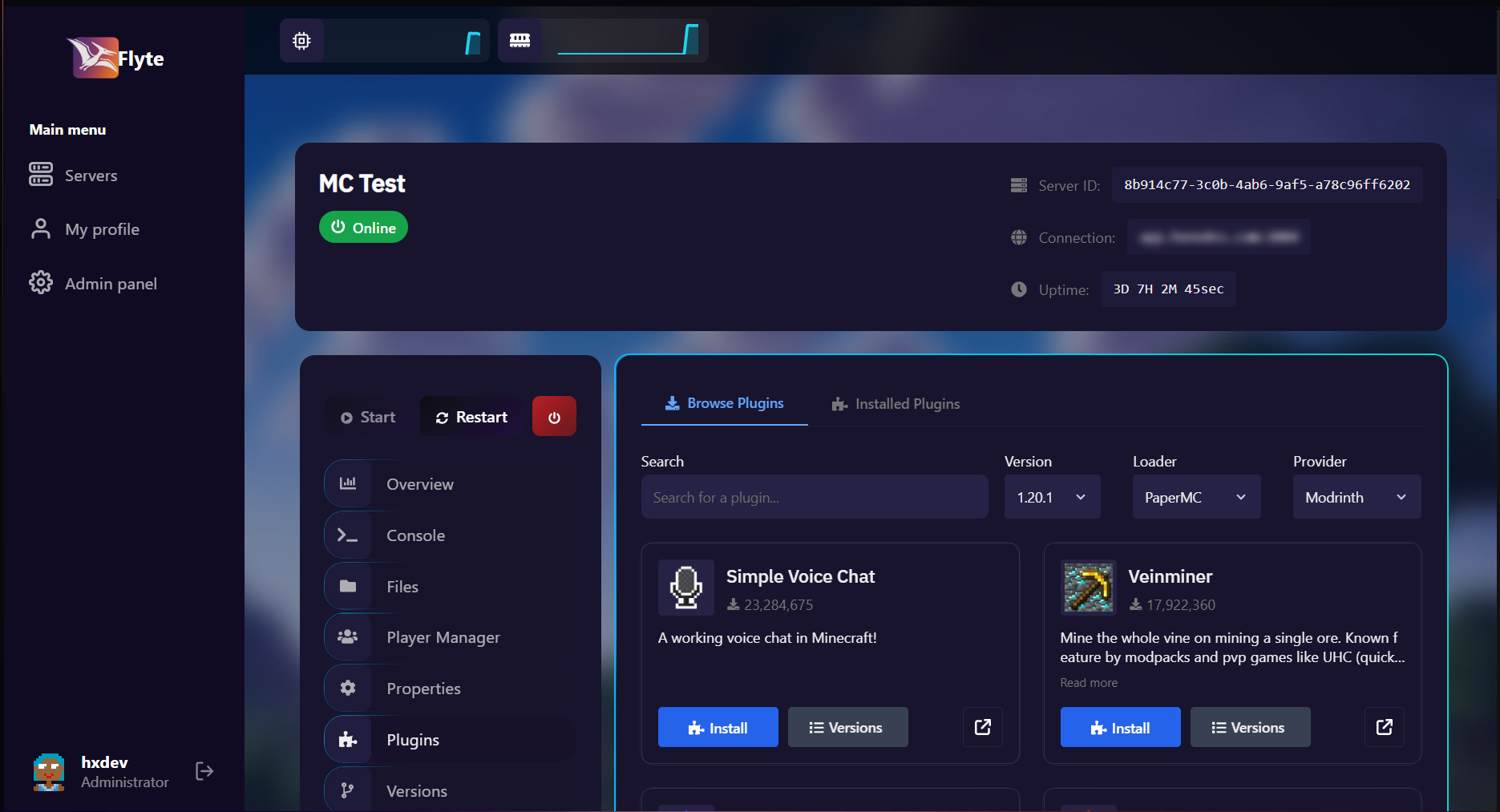The image size is (1500, 812).
Task: Open Simple Voice Chat external link icon
Action: point(982,727)
